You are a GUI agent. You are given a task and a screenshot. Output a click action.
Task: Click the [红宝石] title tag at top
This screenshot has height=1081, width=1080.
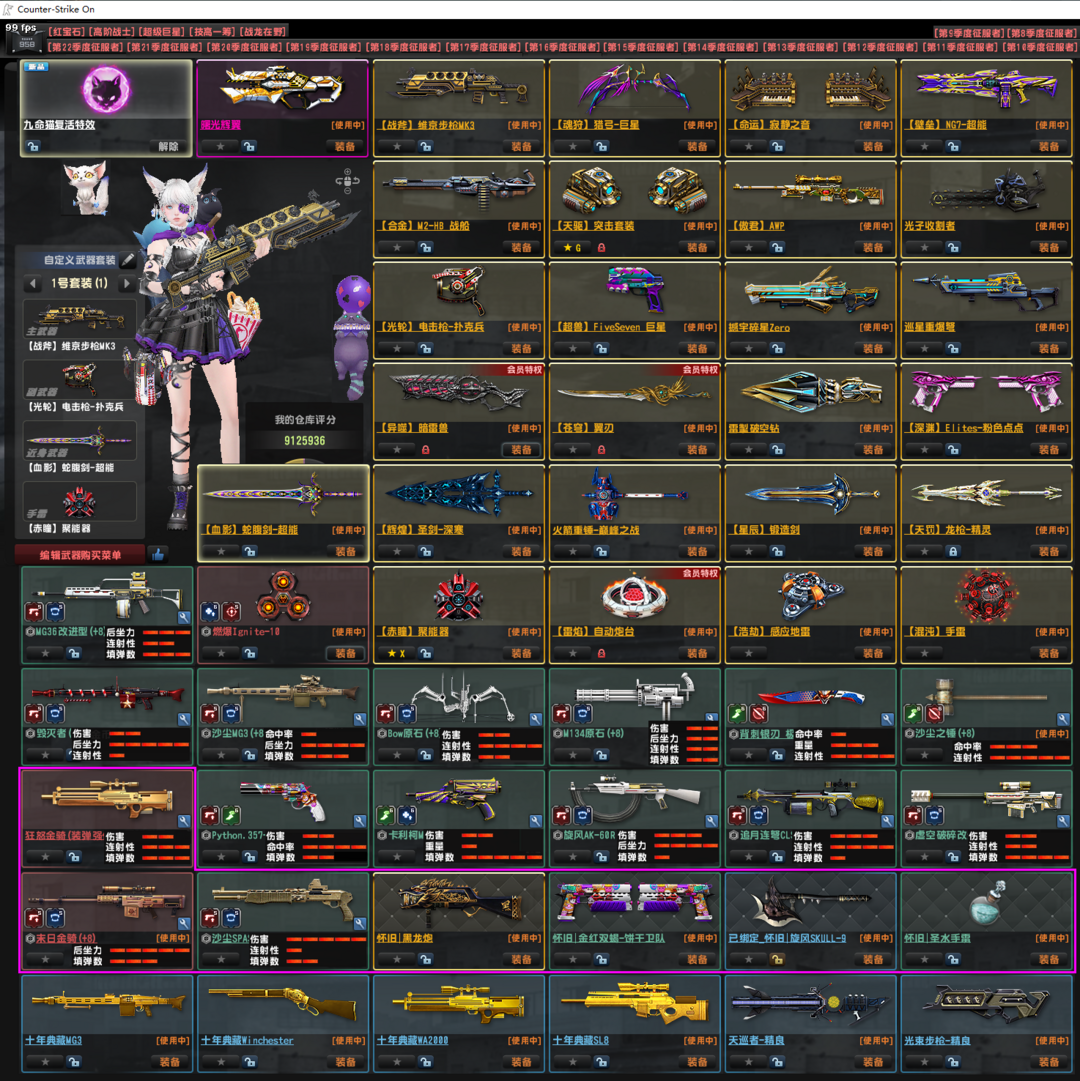(x=67, y=32)
